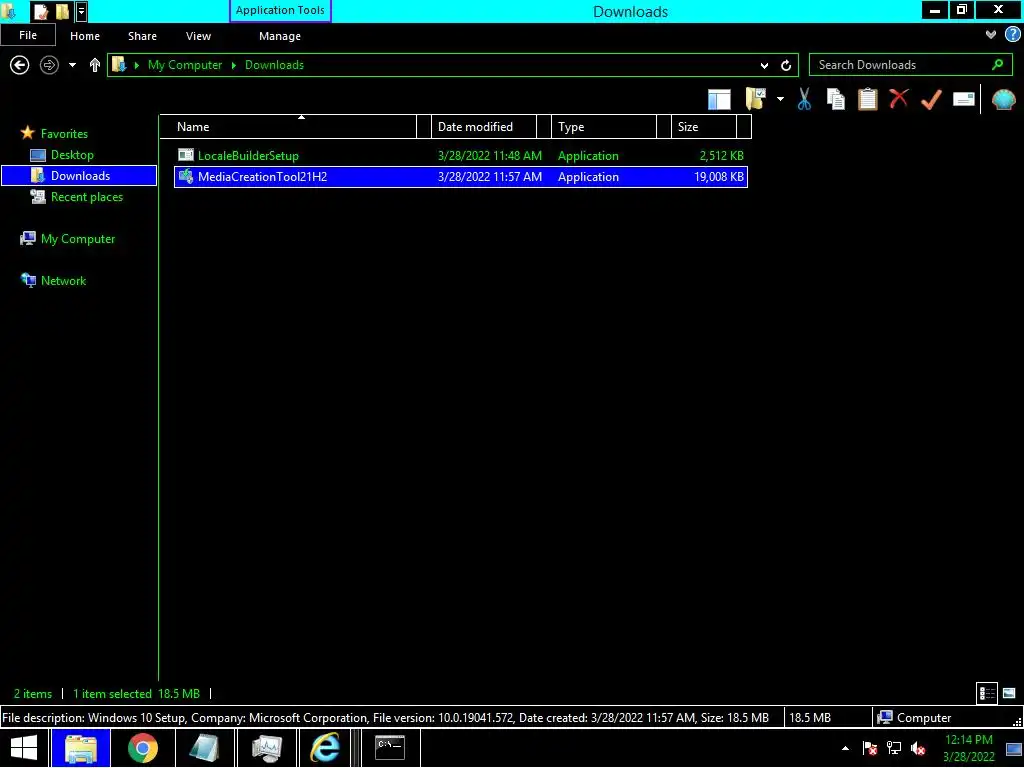The width and height of the screenshot is (1024, 768).
Task: Go up one folder level with Up arrow
Action: coord(95,65)
